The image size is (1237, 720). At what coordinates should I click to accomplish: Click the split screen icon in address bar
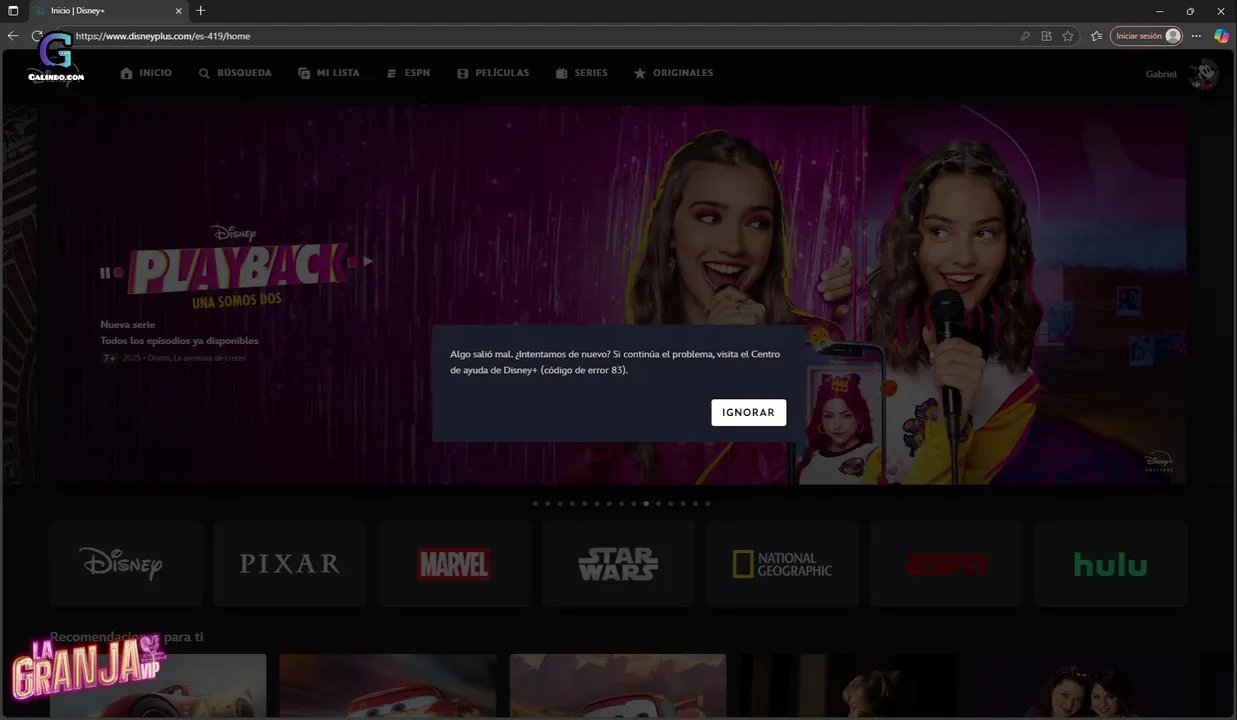pos(1046,36)
